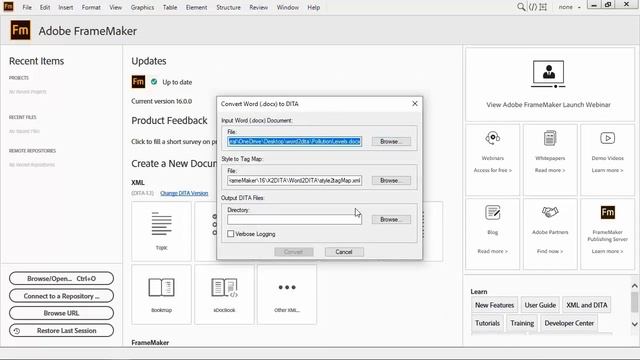Open the Window menu
The width and height of the screenshot is (640, 360).
288,7
